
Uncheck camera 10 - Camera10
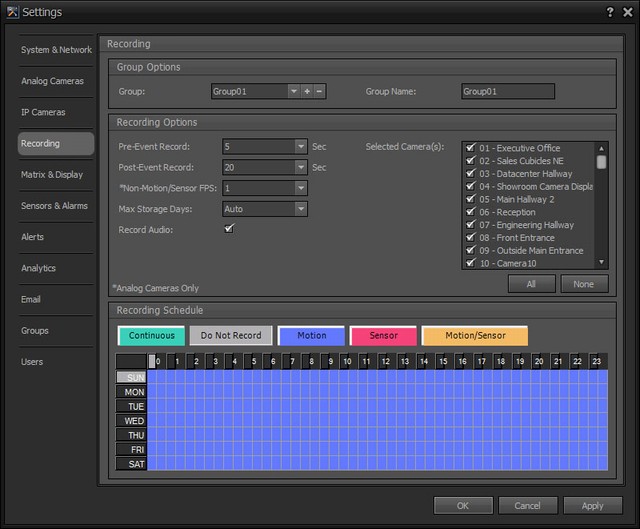point(471,263)
